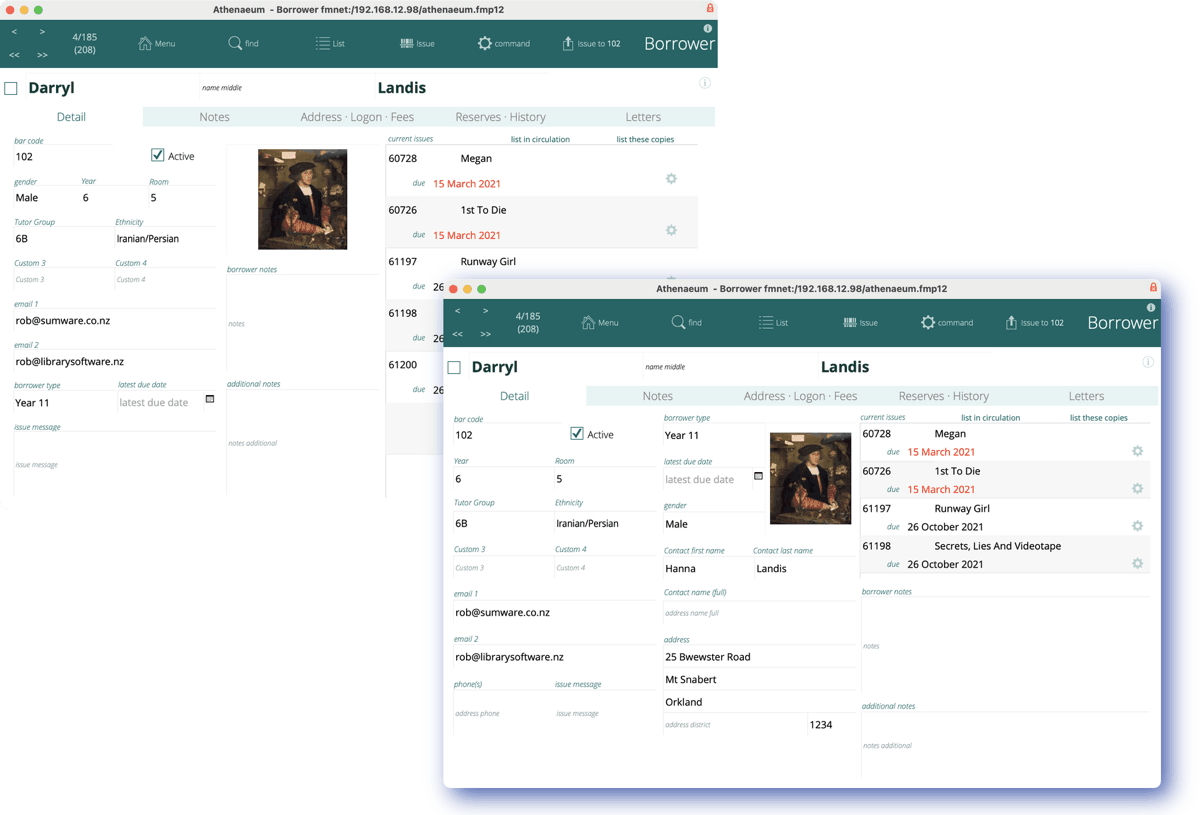Untick the Active checkbox in front window

577,434
